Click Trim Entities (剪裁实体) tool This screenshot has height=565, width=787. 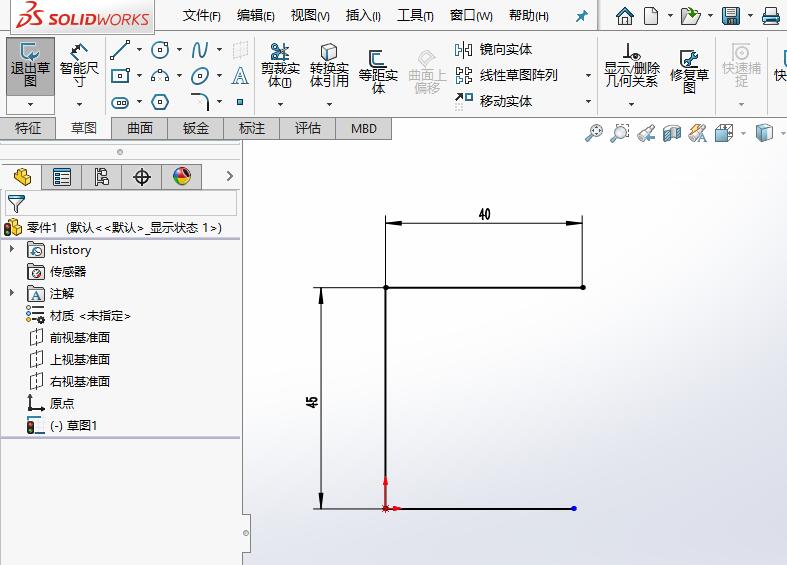point(280,66)
